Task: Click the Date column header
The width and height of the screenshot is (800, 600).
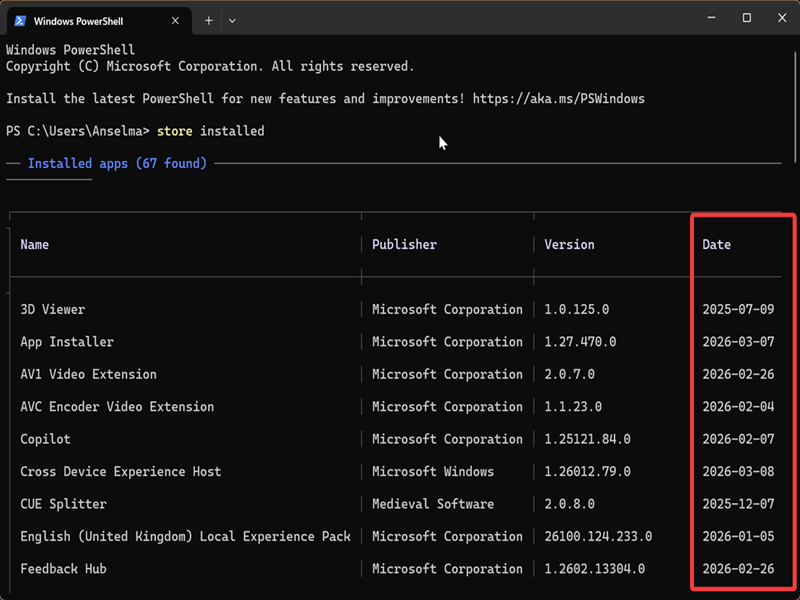Action: (716, 244)
